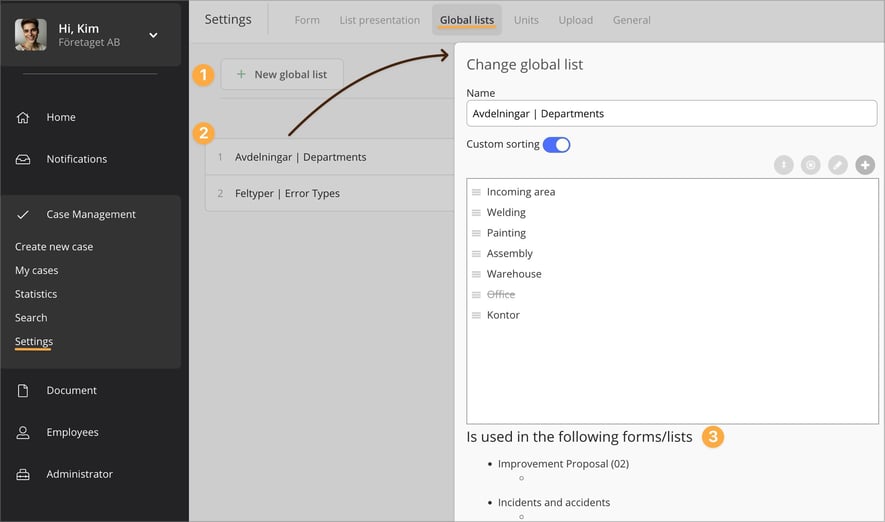Screen dimensions: 885x522
Task: Click the drag handle beside Welding
Action: point(477,213)
